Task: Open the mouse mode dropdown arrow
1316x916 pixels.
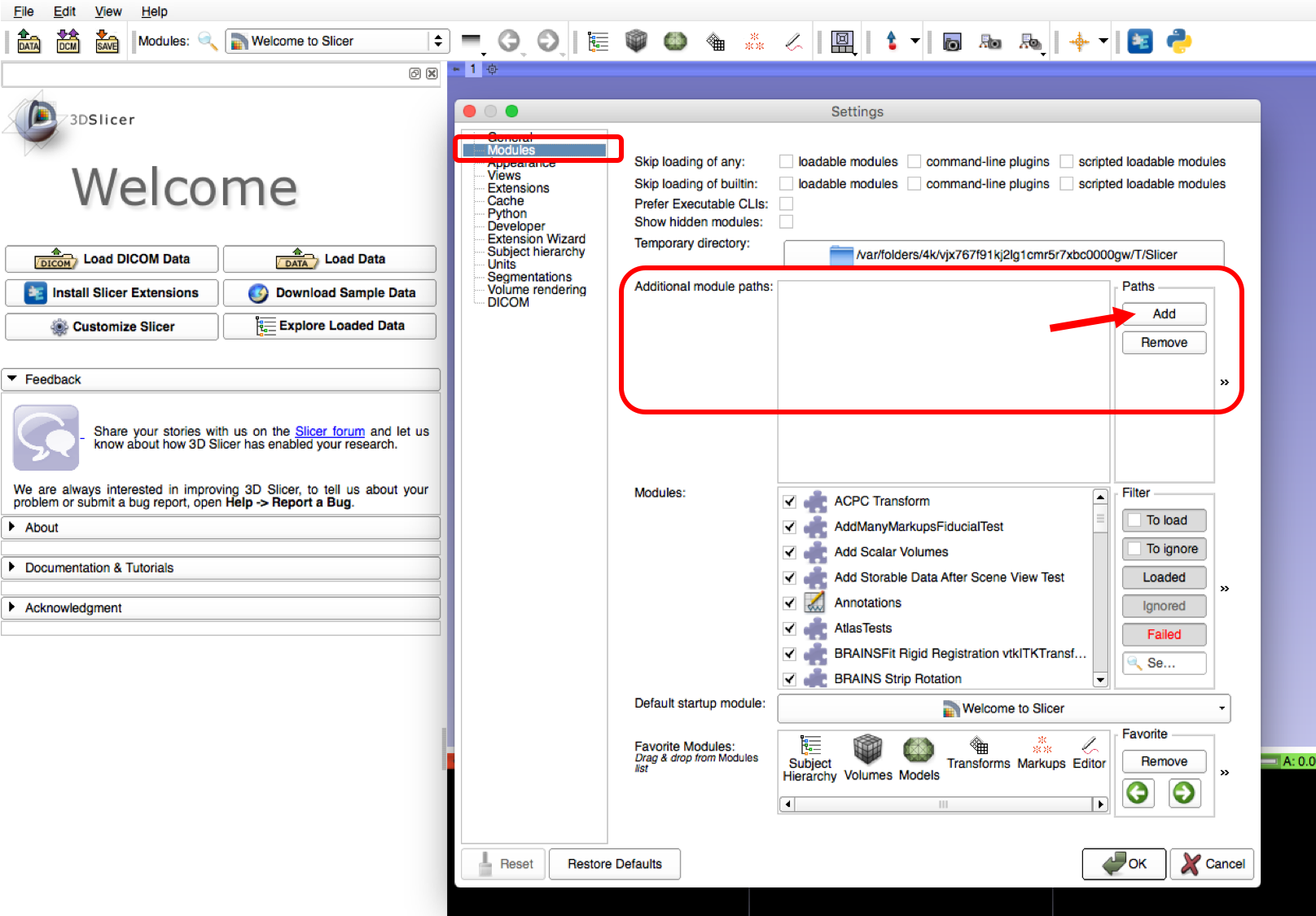Action: [915, 41]
